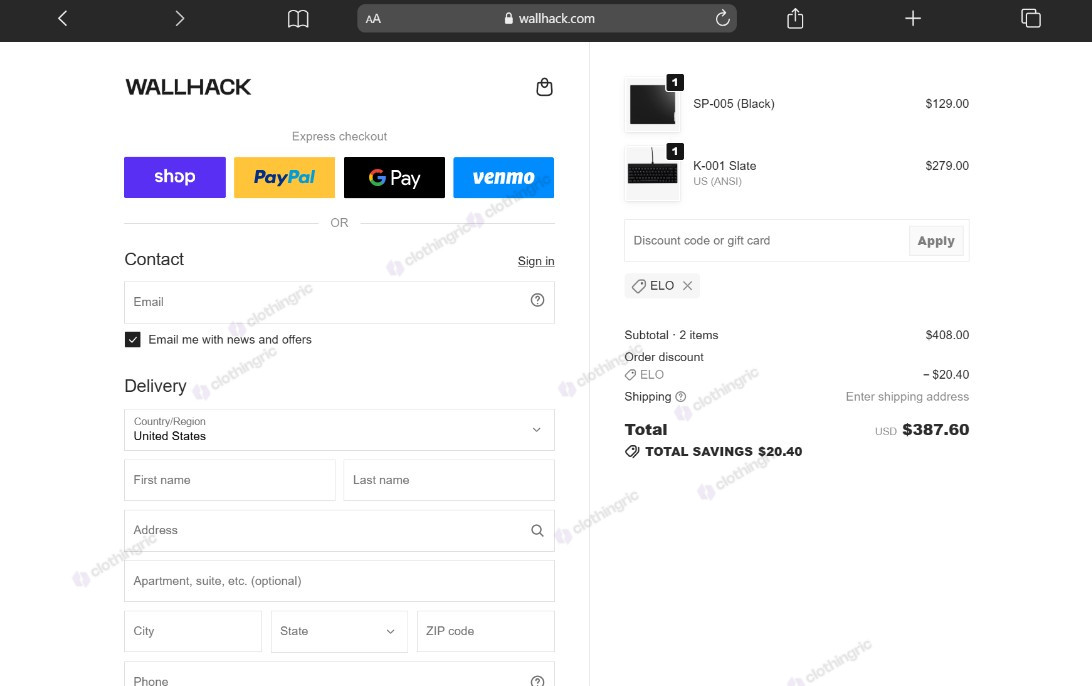This screenshot has width=1092, height=686.
Task: Click the WALLHACK store logo
Action: click(188, 87)
